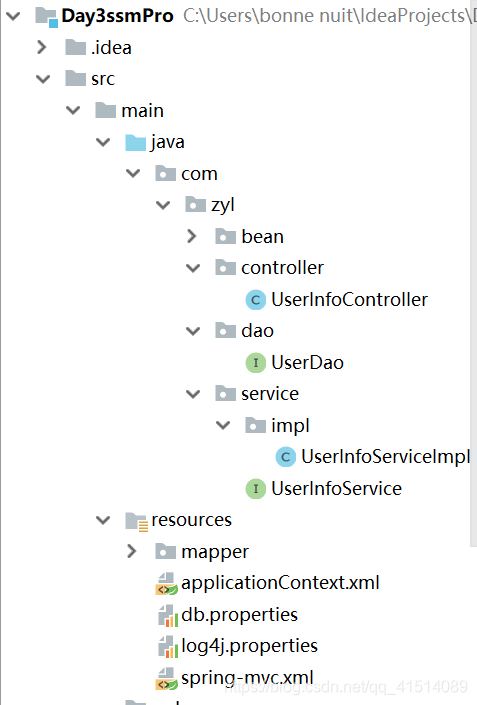Collapse the zyl package

pyautogui.click(x=163, y=205)
